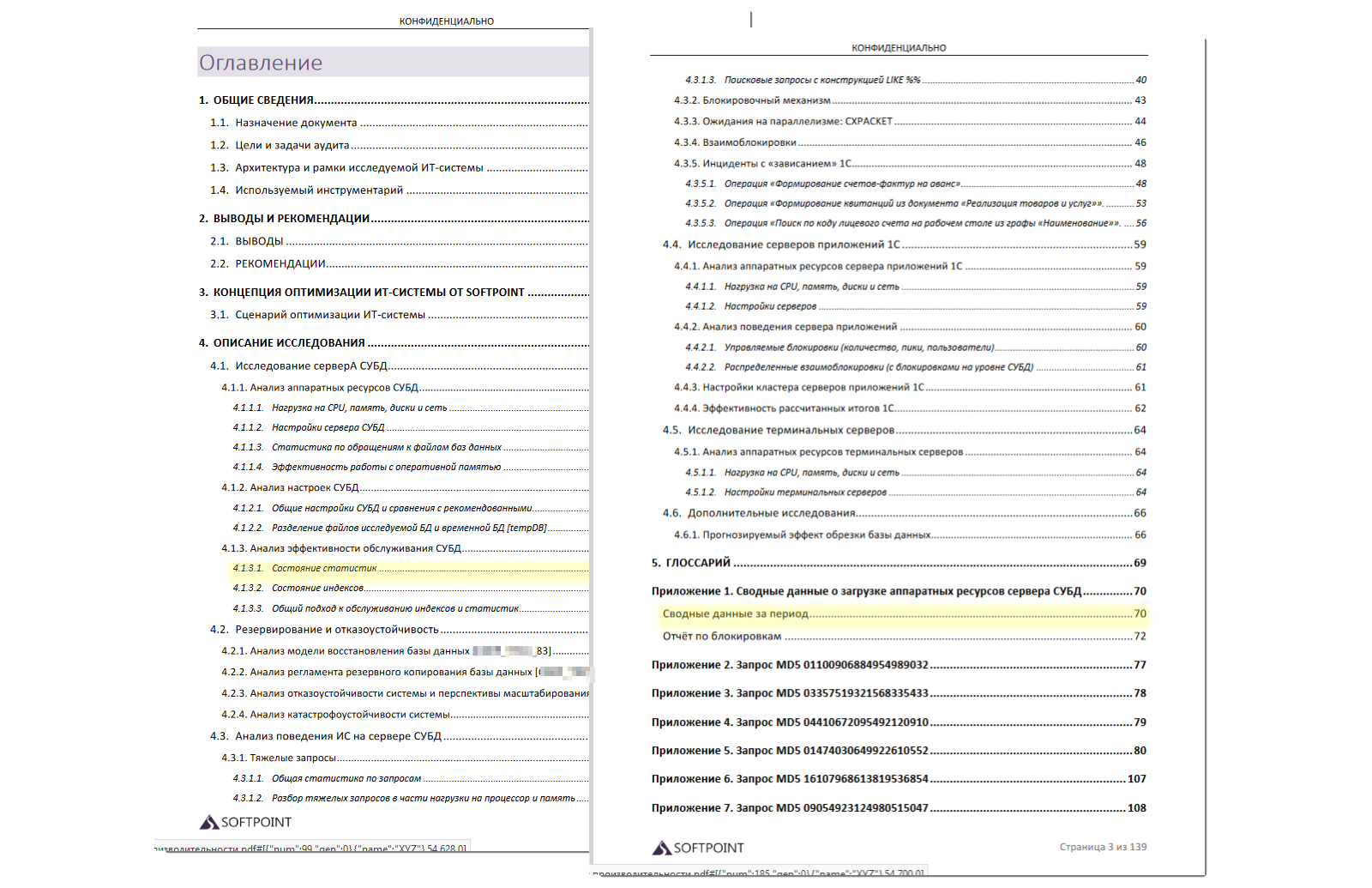Jump to '4.2. Резервирование и отказоустойчивость'

pyautogui.click(x=400, y=630)
